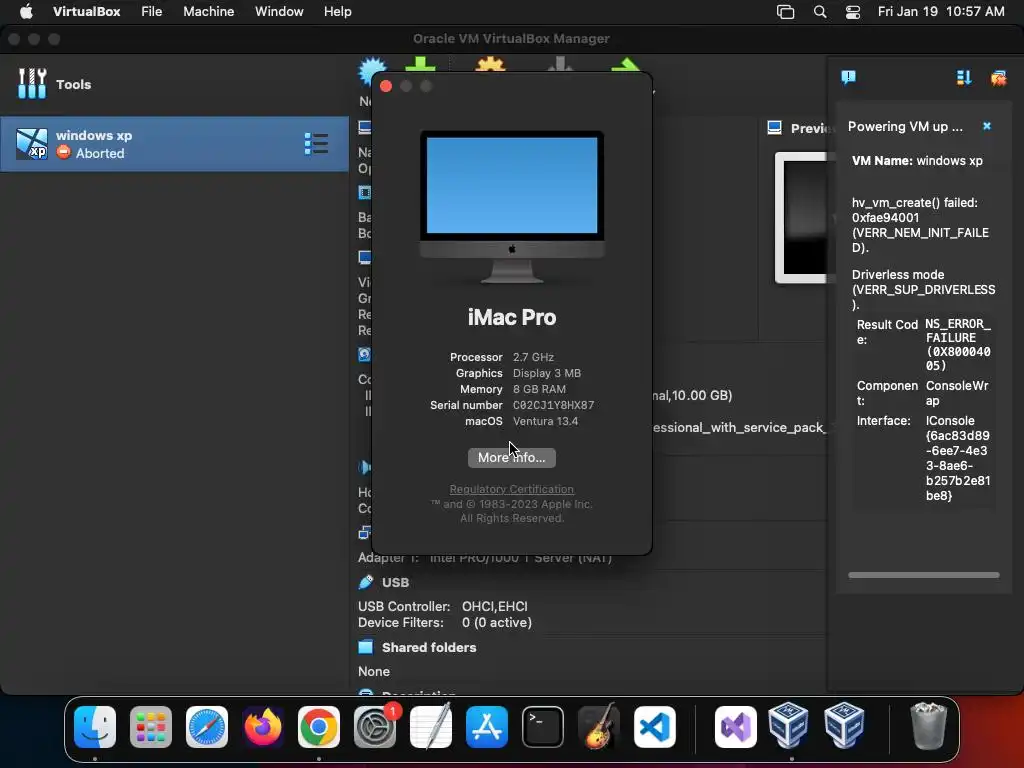The width and height of the screenshot is (1024, 768).
Task: Click the red Aborted status icon
Action: pos(63,152)
